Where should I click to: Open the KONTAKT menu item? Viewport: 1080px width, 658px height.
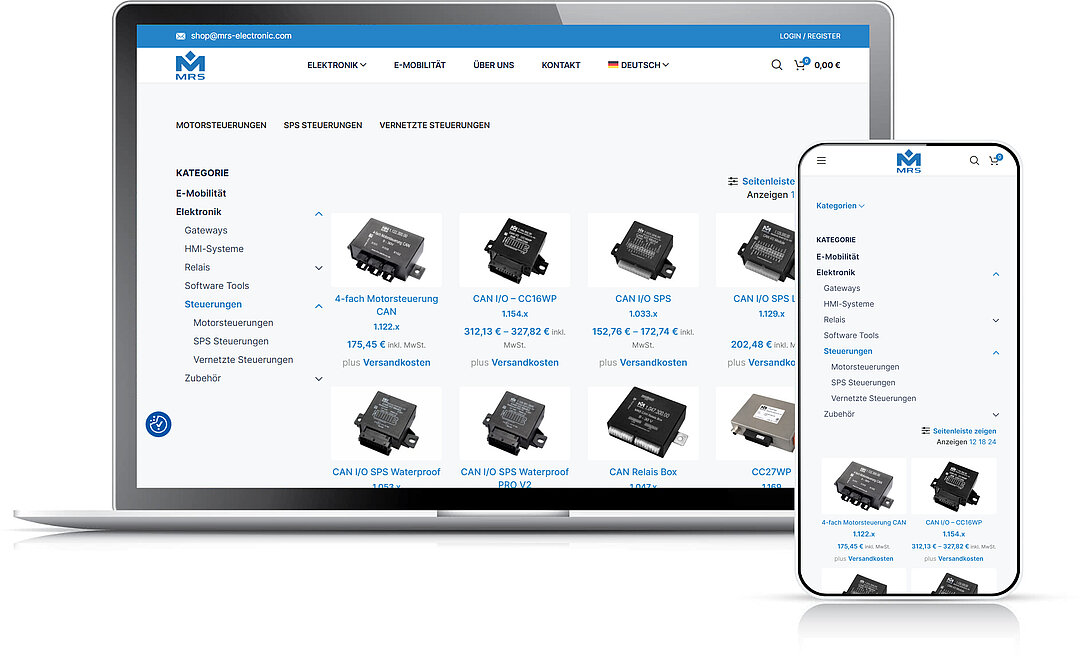561,65
